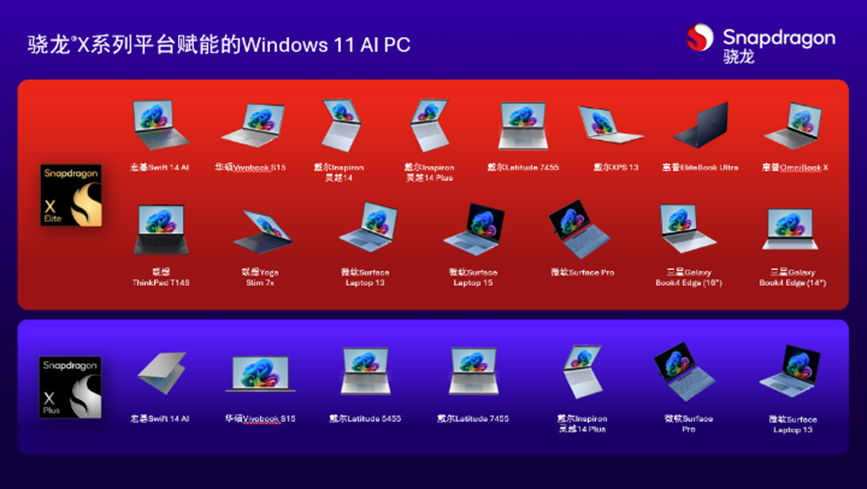Select the Dell XPS 13 laptop image
The image size is (867, 489).
pos(610,124)
